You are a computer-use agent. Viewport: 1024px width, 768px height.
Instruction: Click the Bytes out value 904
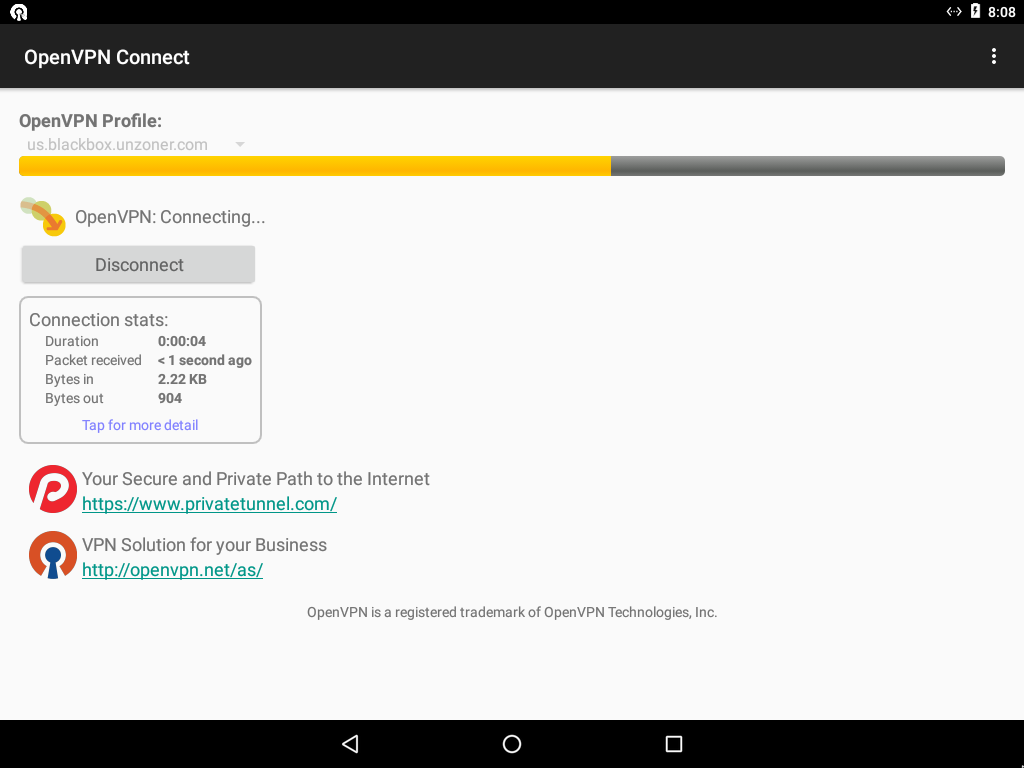[170, 398]
